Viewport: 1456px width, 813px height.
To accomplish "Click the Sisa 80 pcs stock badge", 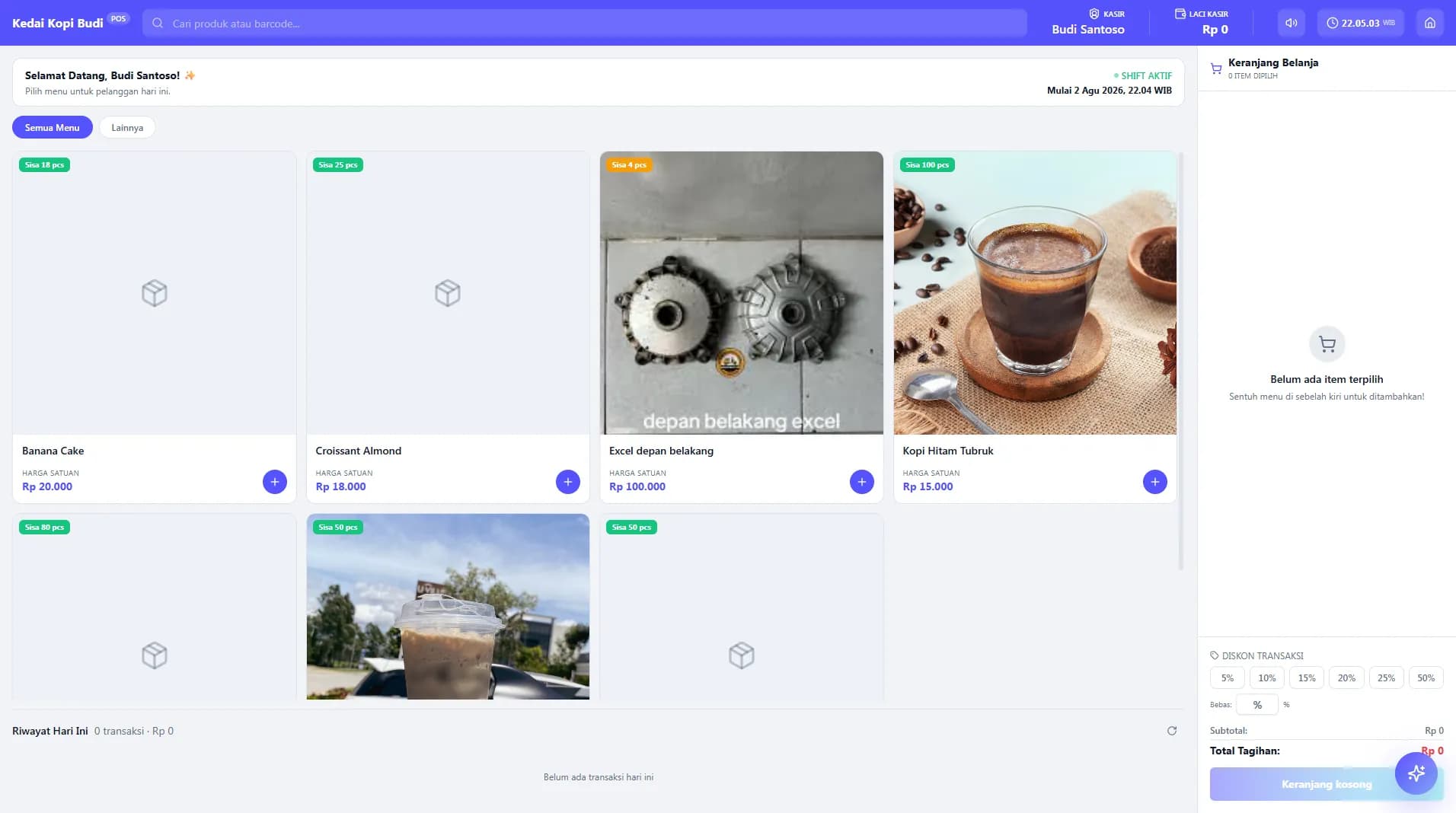I will tap(44, 527).
